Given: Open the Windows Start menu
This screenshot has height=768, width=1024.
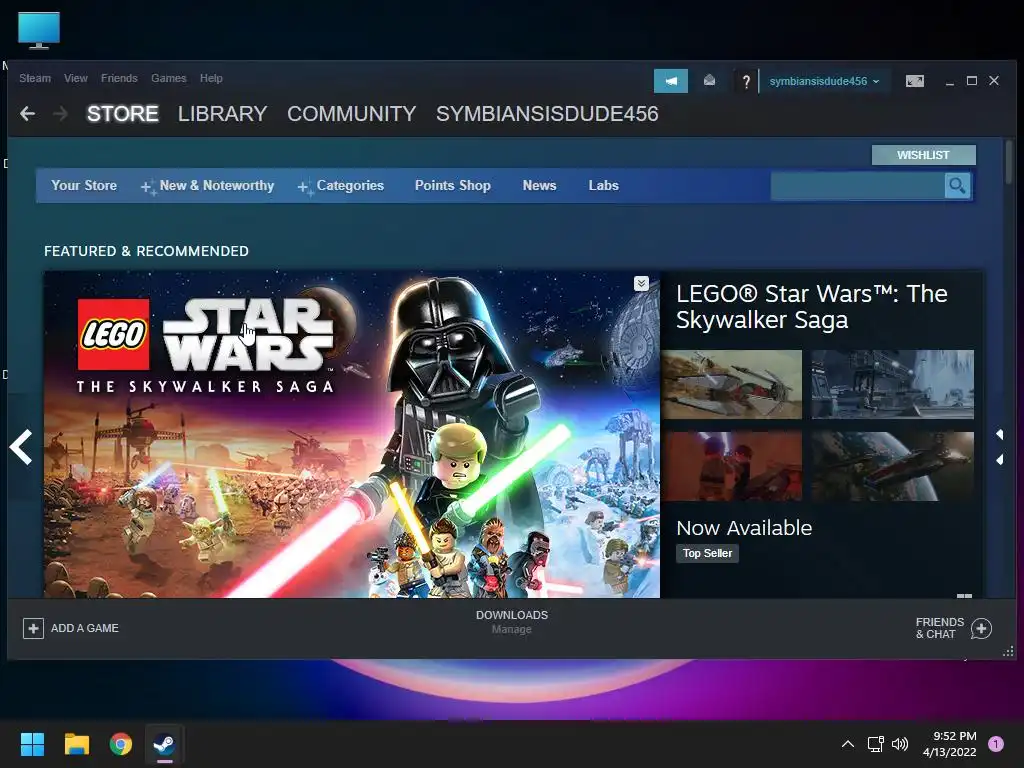Looking at the screenshot, I should click(x=32, y=744).
